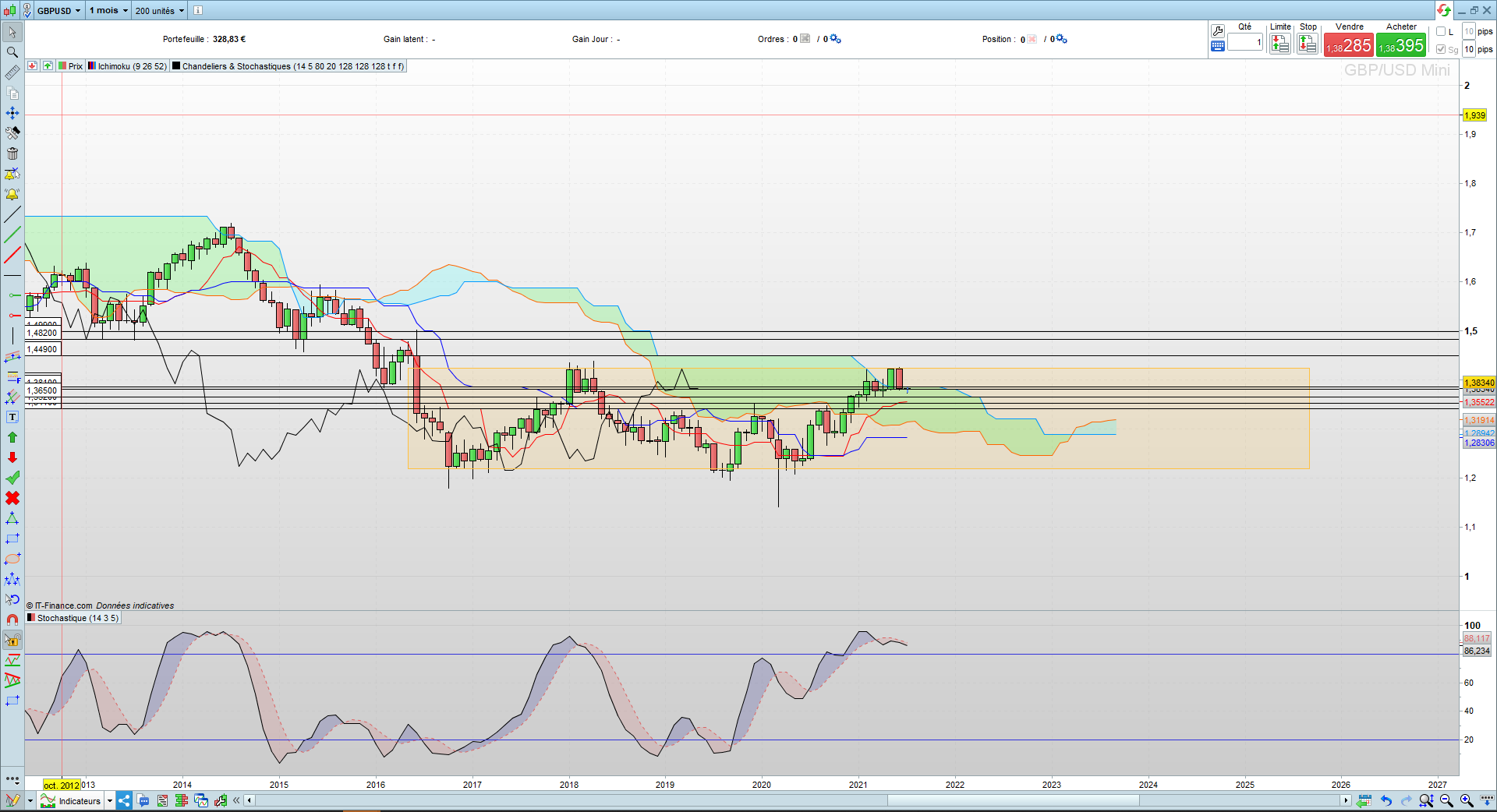Enable the L checkbox
Image resolution: width=1497 pixels, height=812 pixels.
pyautogui.click(x=1441, y=32)
